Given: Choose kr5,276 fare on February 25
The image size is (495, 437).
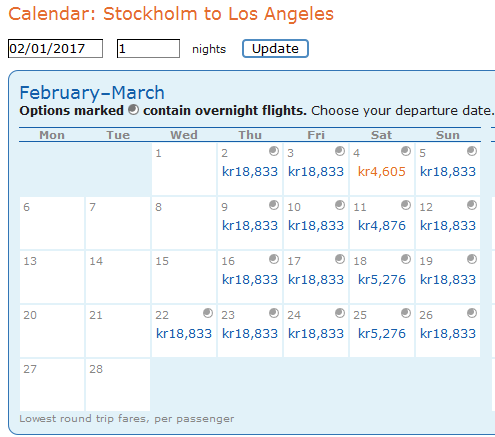Looking at the screenshot, I should click(x=382, y=334).
